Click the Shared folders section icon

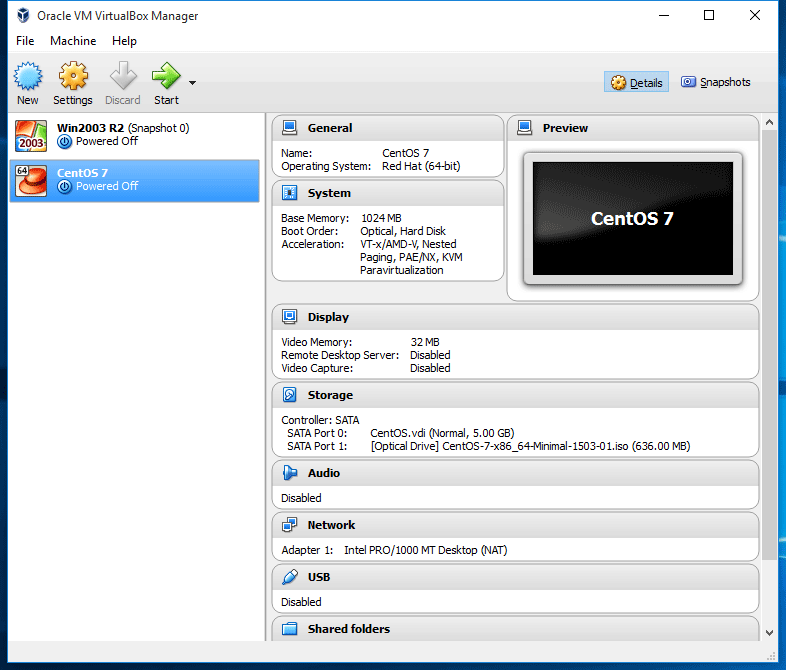[290, 629]
